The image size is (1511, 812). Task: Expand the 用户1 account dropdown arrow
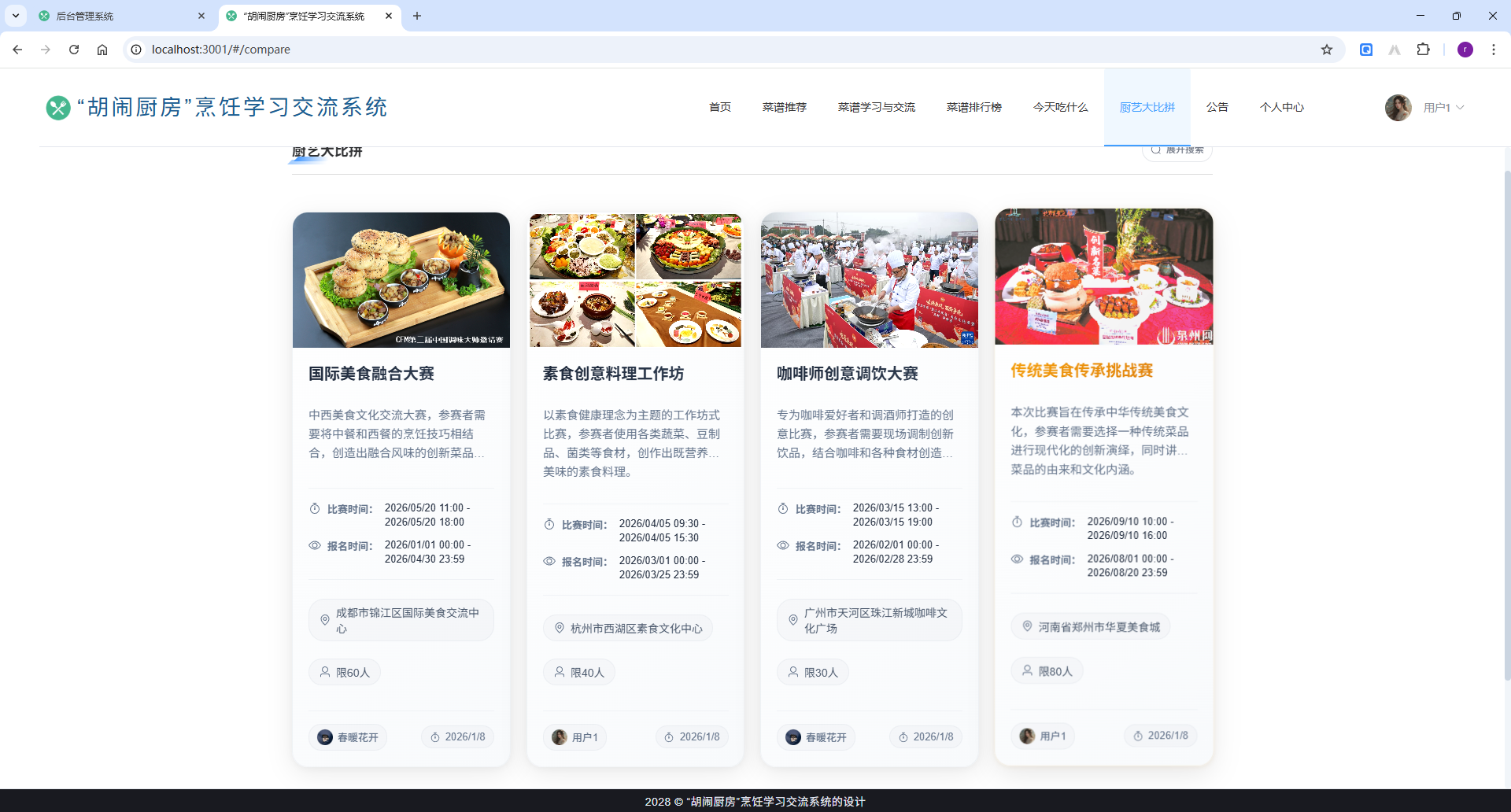click(x=1461, y=108)
